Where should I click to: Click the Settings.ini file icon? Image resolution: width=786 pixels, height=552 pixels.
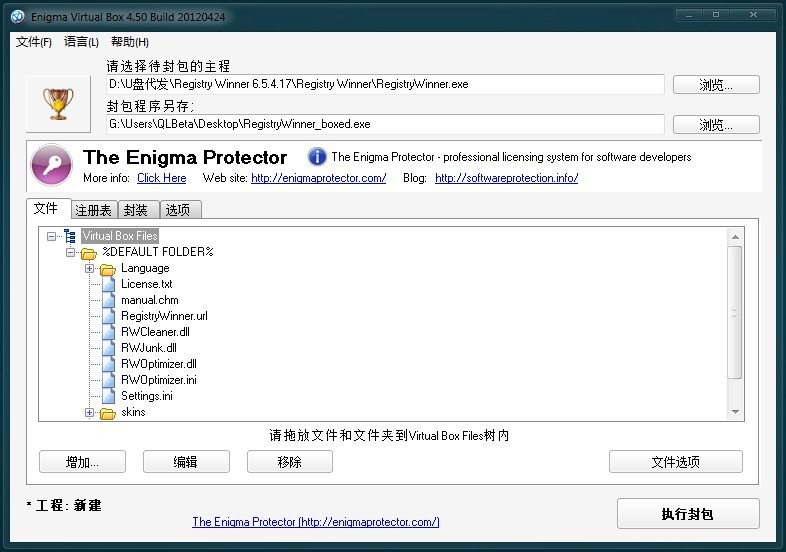(108, 397)
